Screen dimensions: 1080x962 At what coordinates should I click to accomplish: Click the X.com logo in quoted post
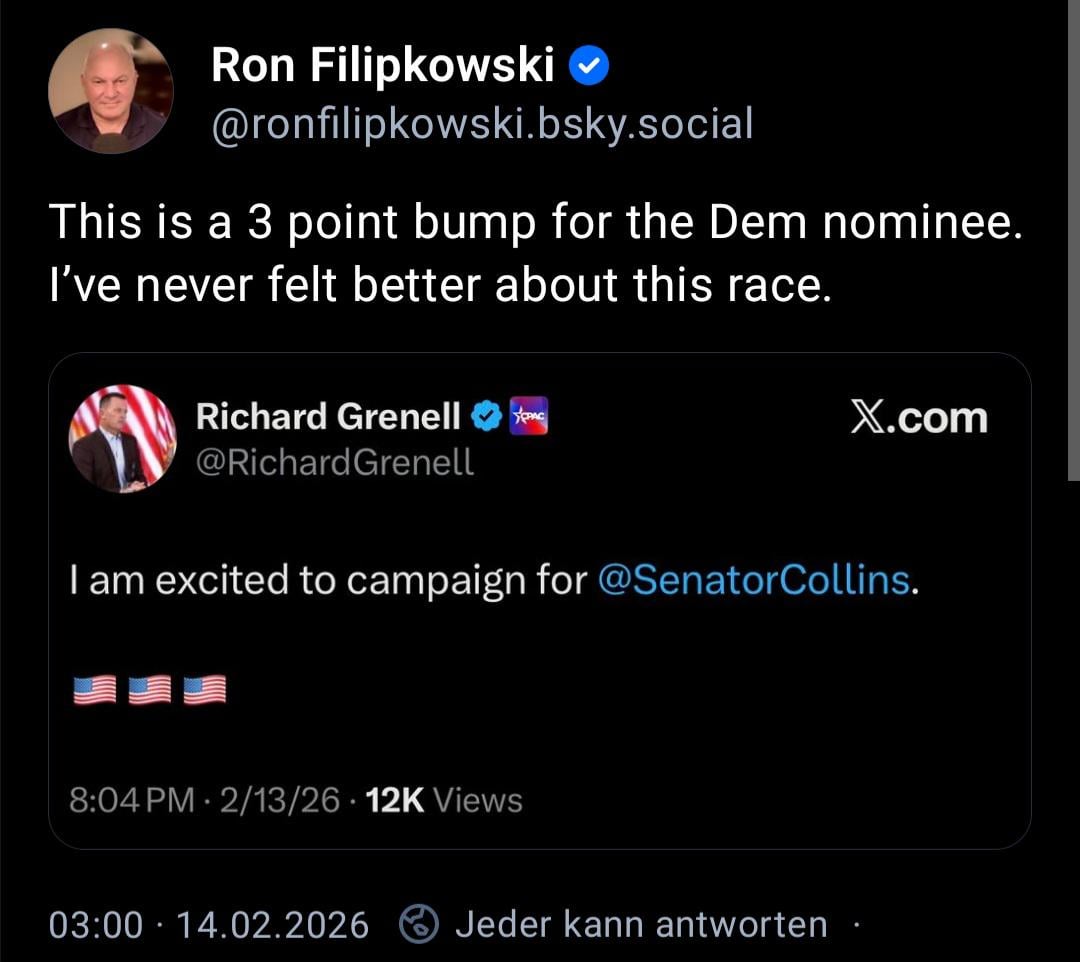[918, 417]
